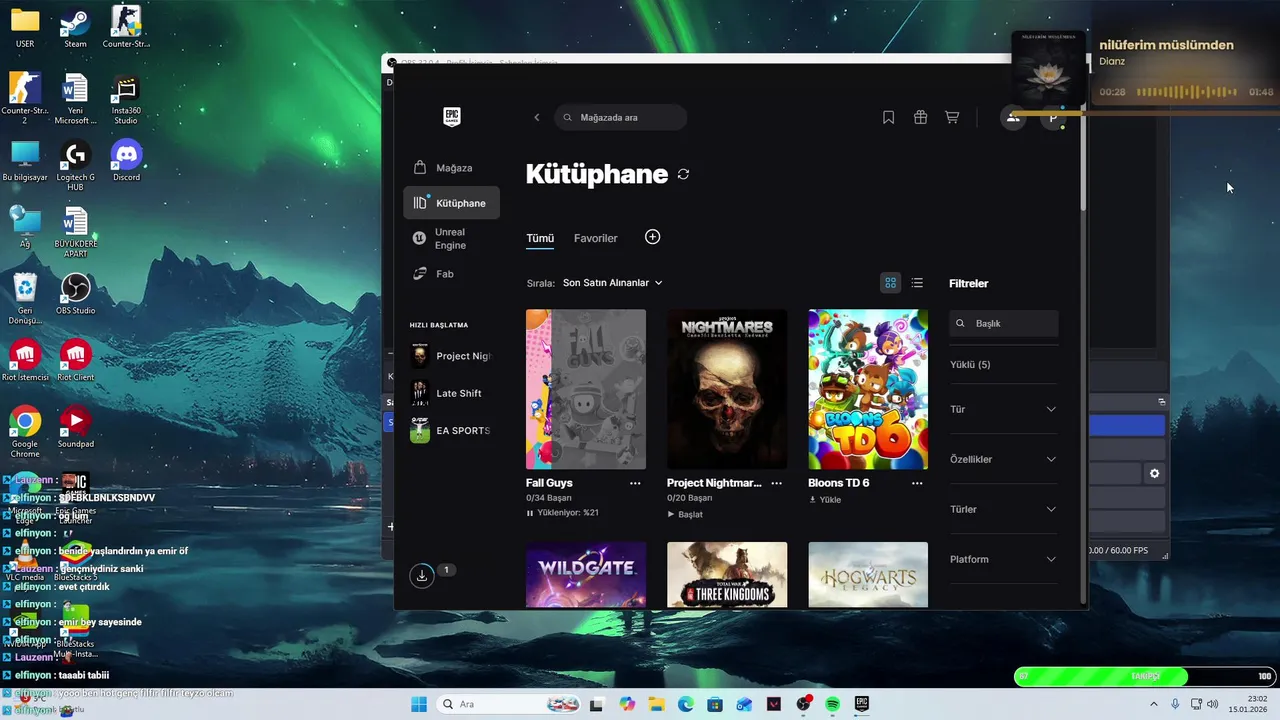1280x720 pixels.
Task: Open the taskbar clock 23:02
Action: coord(1249,704)
